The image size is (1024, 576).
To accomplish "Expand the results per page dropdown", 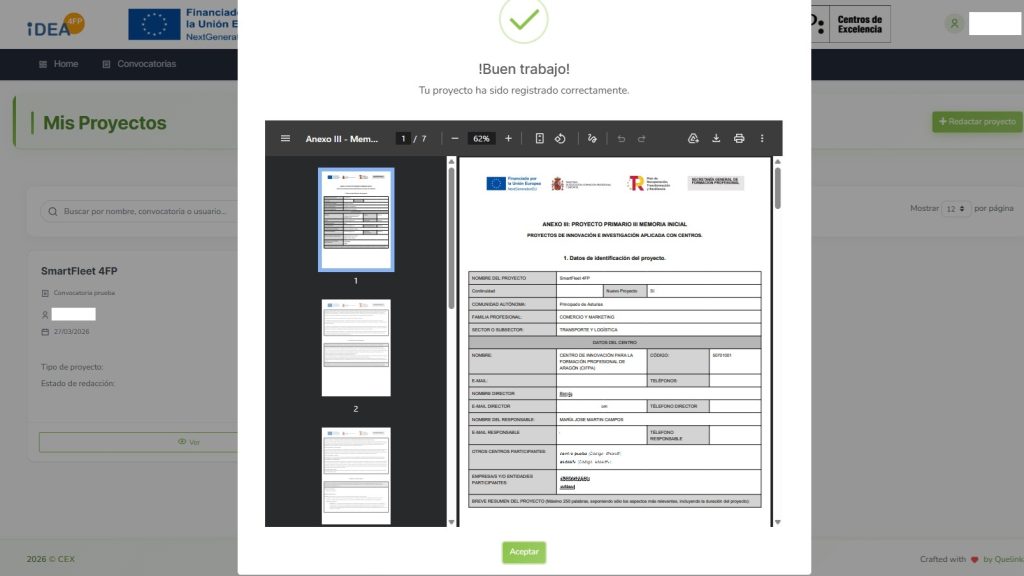I will [x=957, y=209].
